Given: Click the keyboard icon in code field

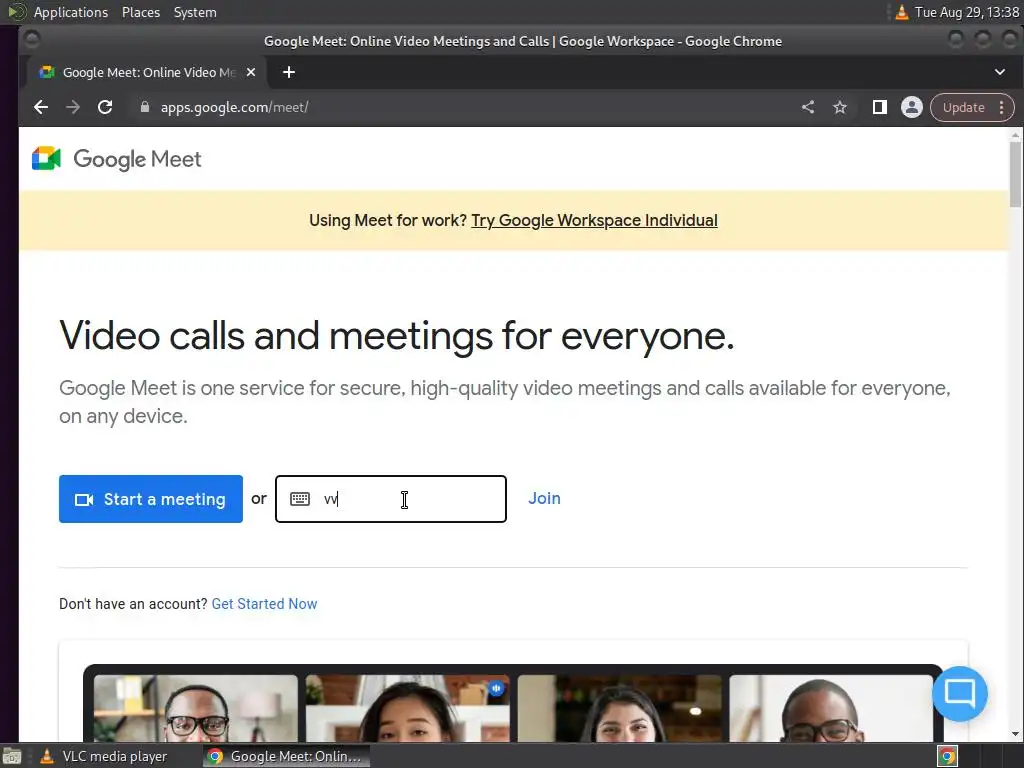Looking at the screenshot, I should (300, 499).
